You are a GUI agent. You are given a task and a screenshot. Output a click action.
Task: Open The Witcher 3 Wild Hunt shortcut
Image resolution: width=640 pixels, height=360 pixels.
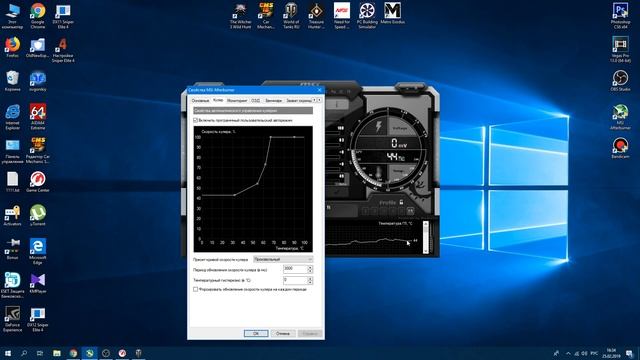tap(240, 16)
